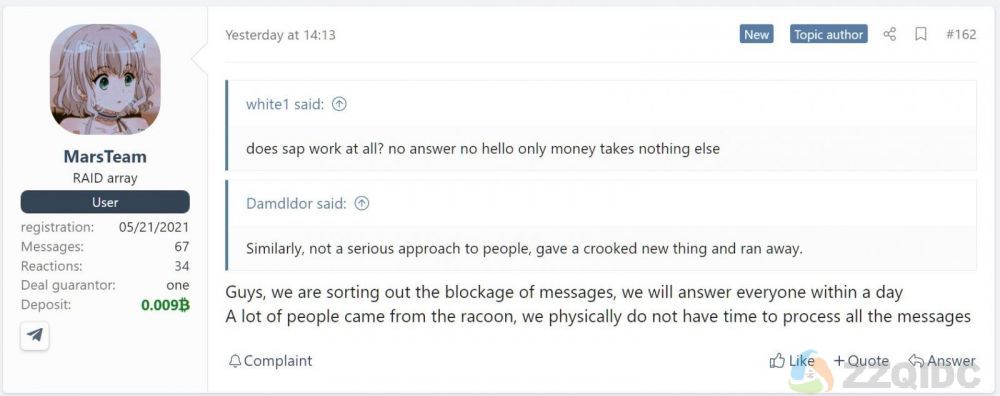
Task: Jump to white1's original post arrow
Action: pyautogui.click(x=339, y=104)
